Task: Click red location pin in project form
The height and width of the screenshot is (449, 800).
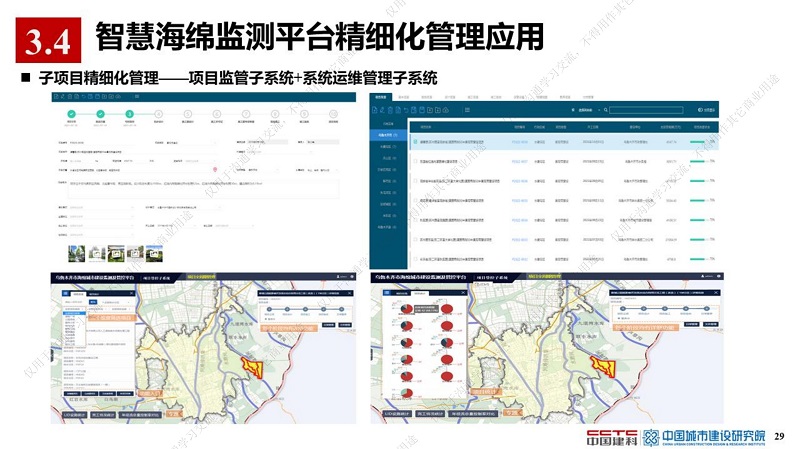Action: tap(215, 169)
